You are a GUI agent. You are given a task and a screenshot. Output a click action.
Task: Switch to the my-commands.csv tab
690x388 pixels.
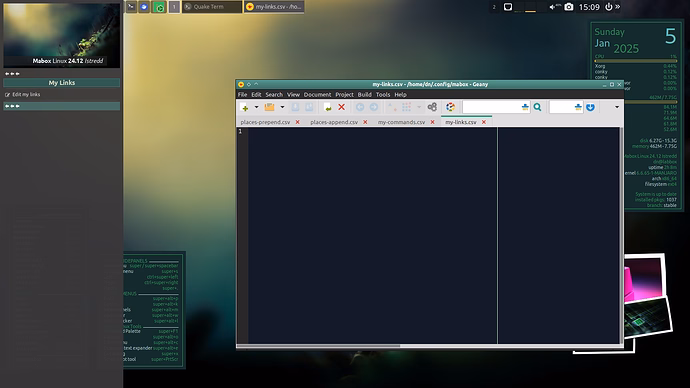401,122
